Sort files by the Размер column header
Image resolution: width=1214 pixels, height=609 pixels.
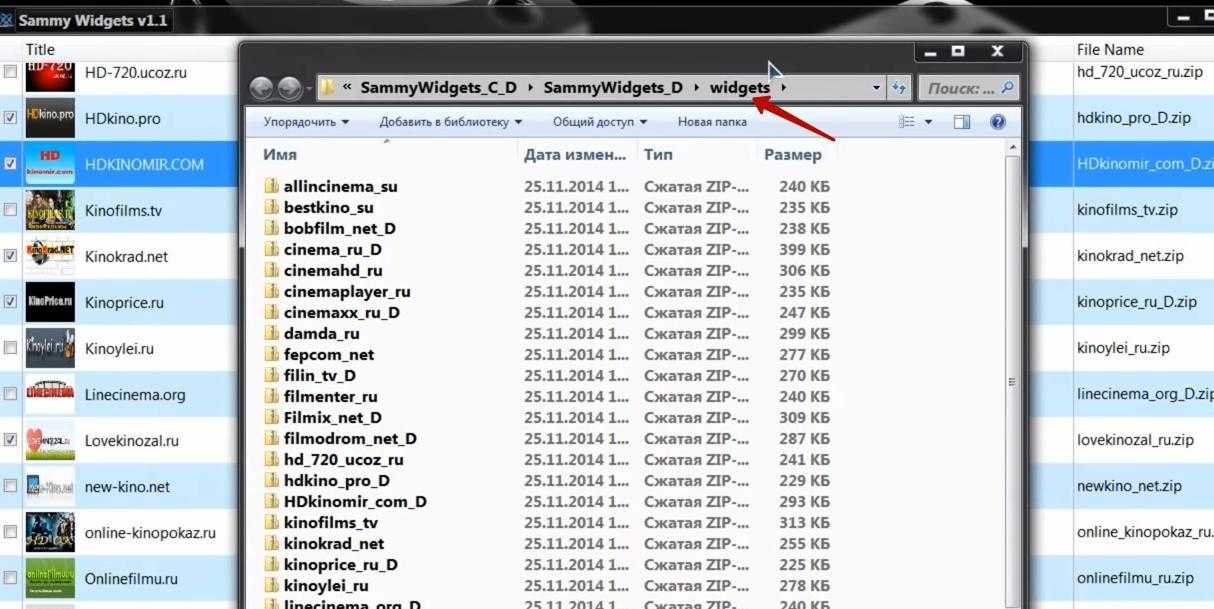tap(793, 155)
